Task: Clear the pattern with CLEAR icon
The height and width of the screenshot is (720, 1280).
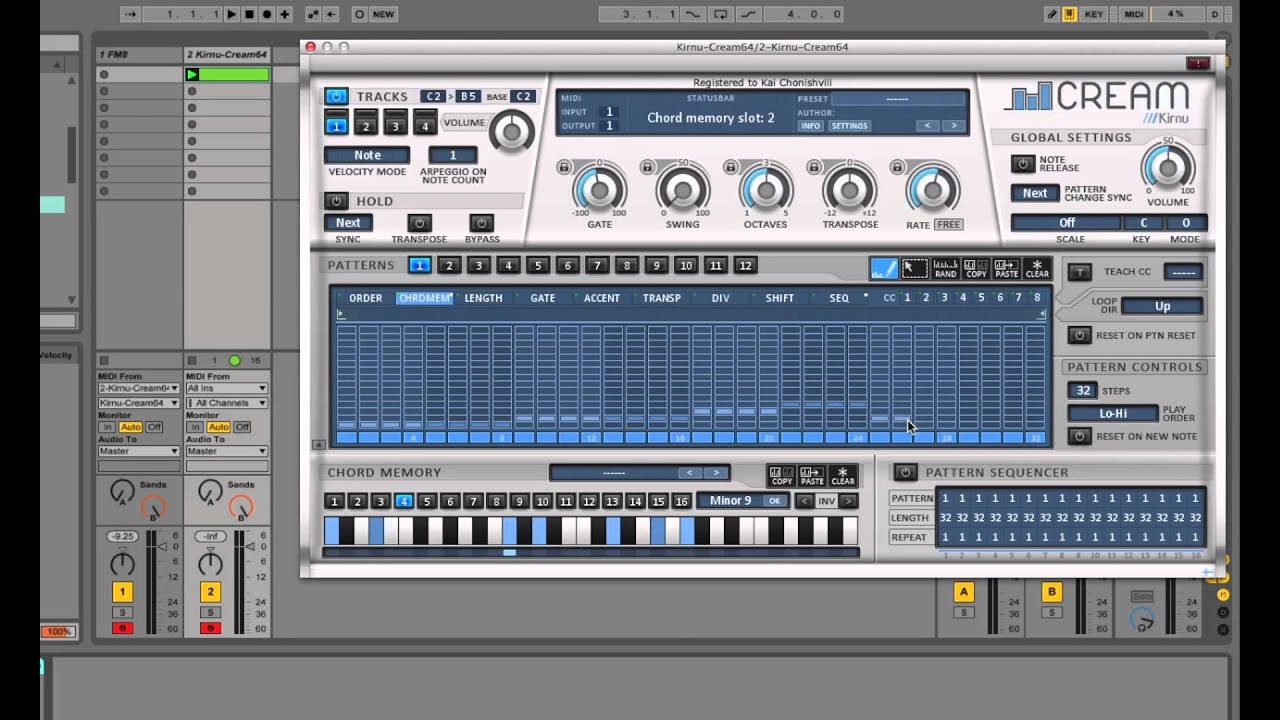Action: pyautogui.click(x=1037, y=268)
